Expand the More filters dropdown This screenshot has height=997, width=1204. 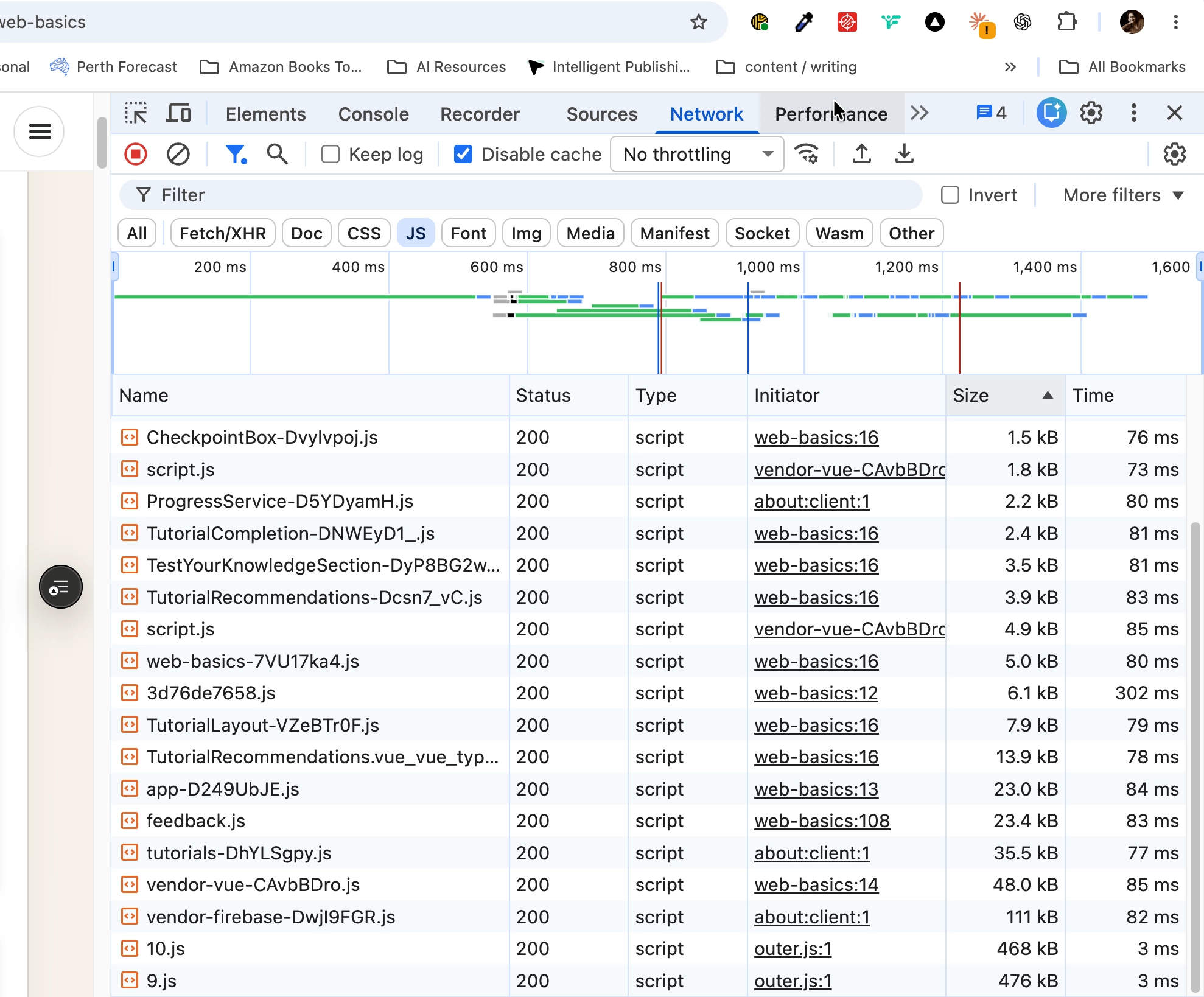pos(1123,195)
